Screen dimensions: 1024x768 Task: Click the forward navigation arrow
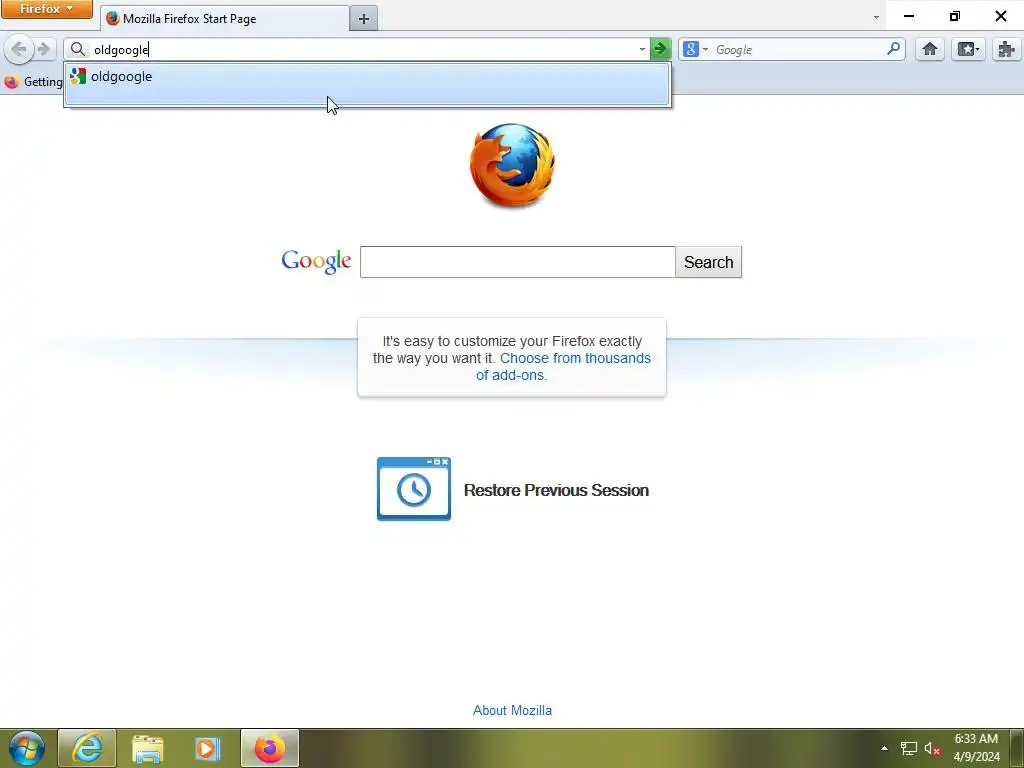44,49
